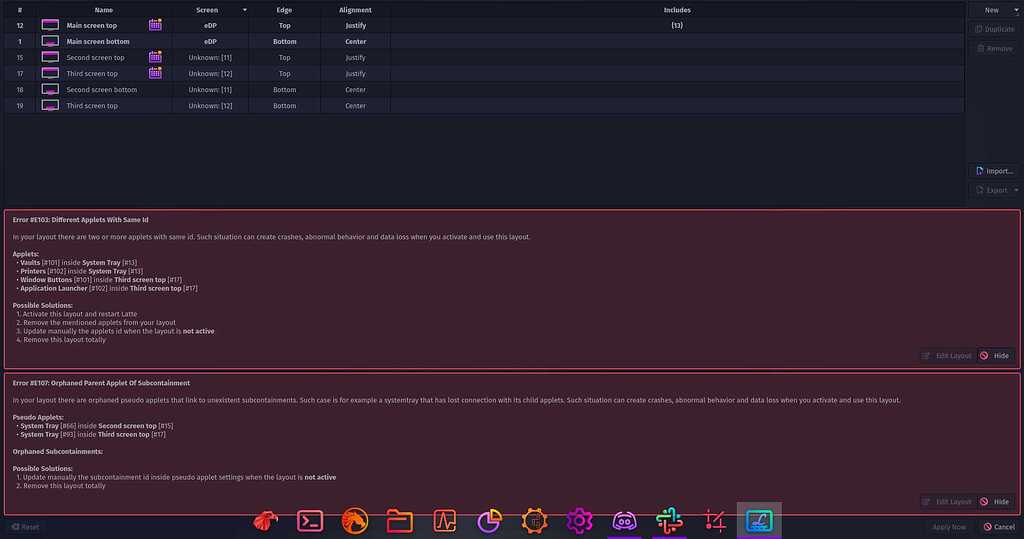
Task: Click the pie chart dock icon
Action: [490, 520]
